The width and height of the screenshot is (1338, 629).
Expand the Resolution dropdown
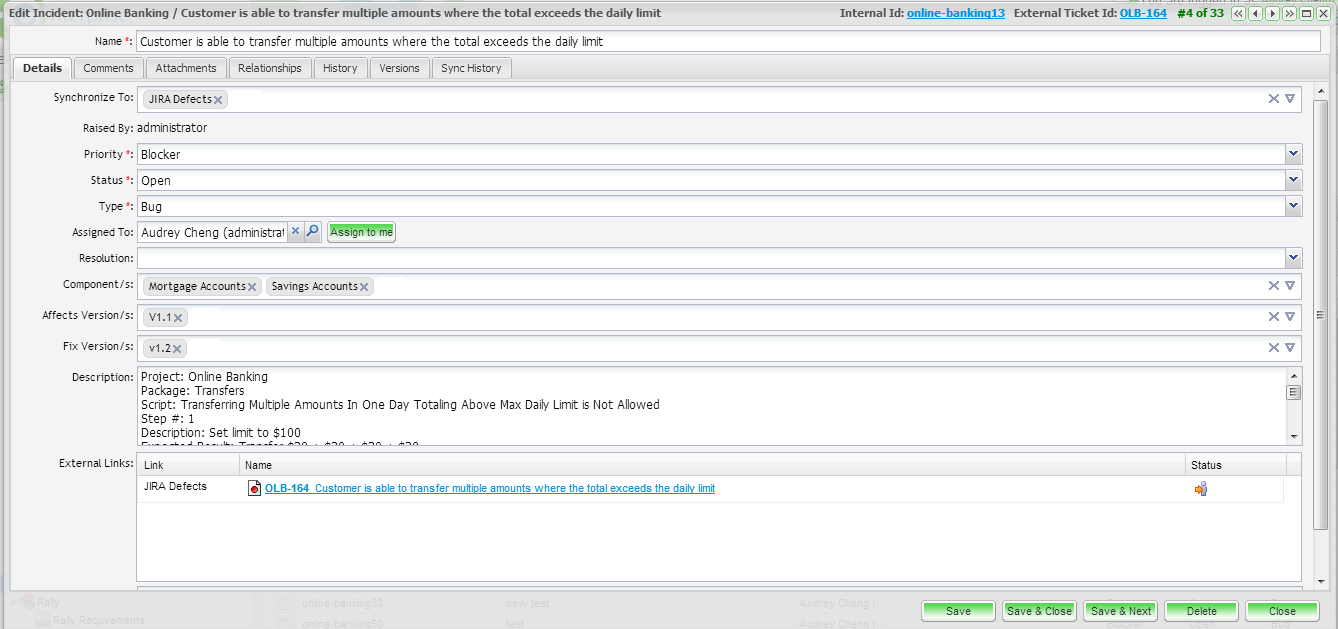pos(1293,258)
